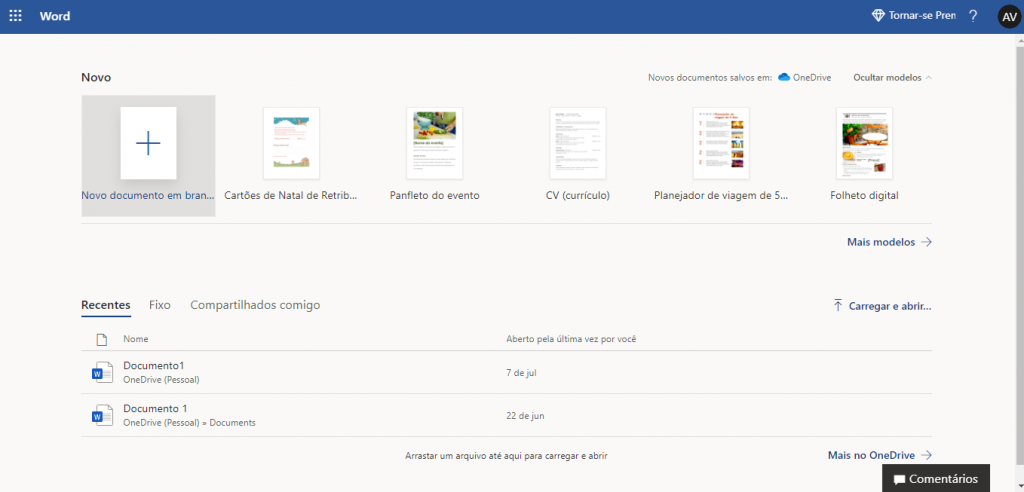This screenshot has width=1024, height=492.
Task: Open the file named Documento 1
Action: click(155, 408)
